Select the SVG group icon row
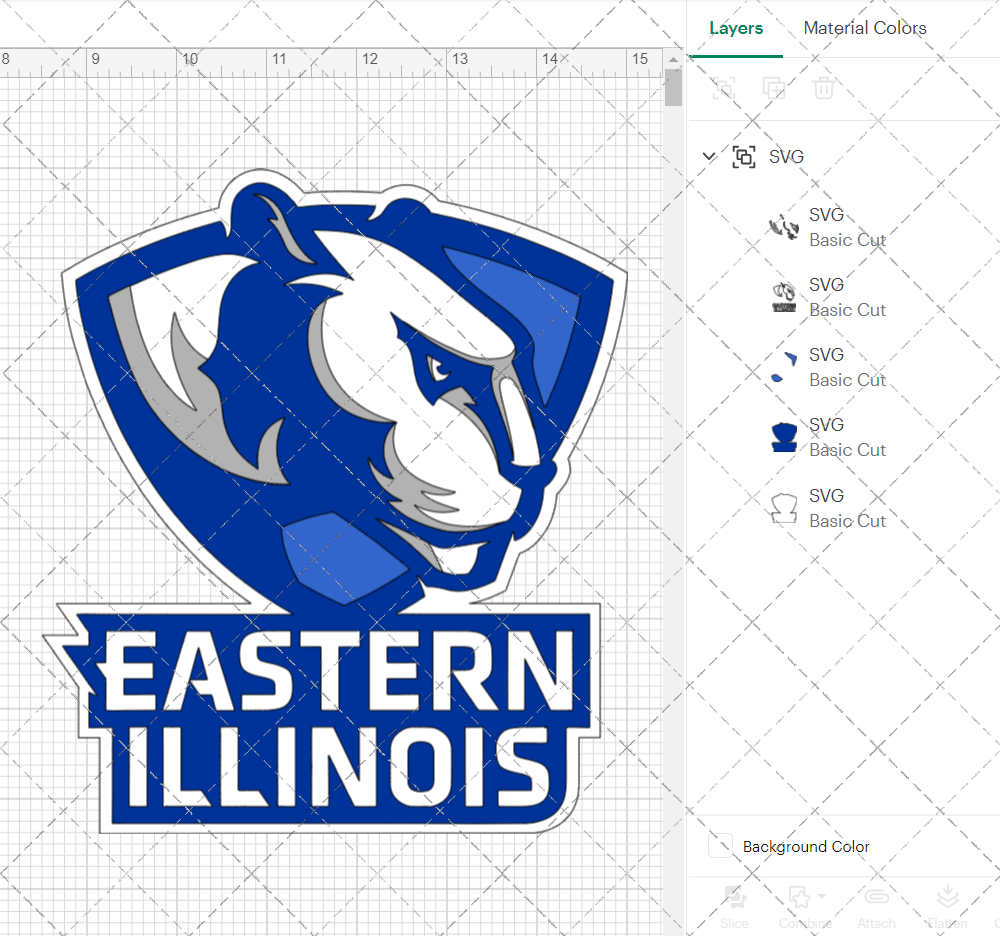Viewport: 1000px width, 936px height. tap(744, 157)
